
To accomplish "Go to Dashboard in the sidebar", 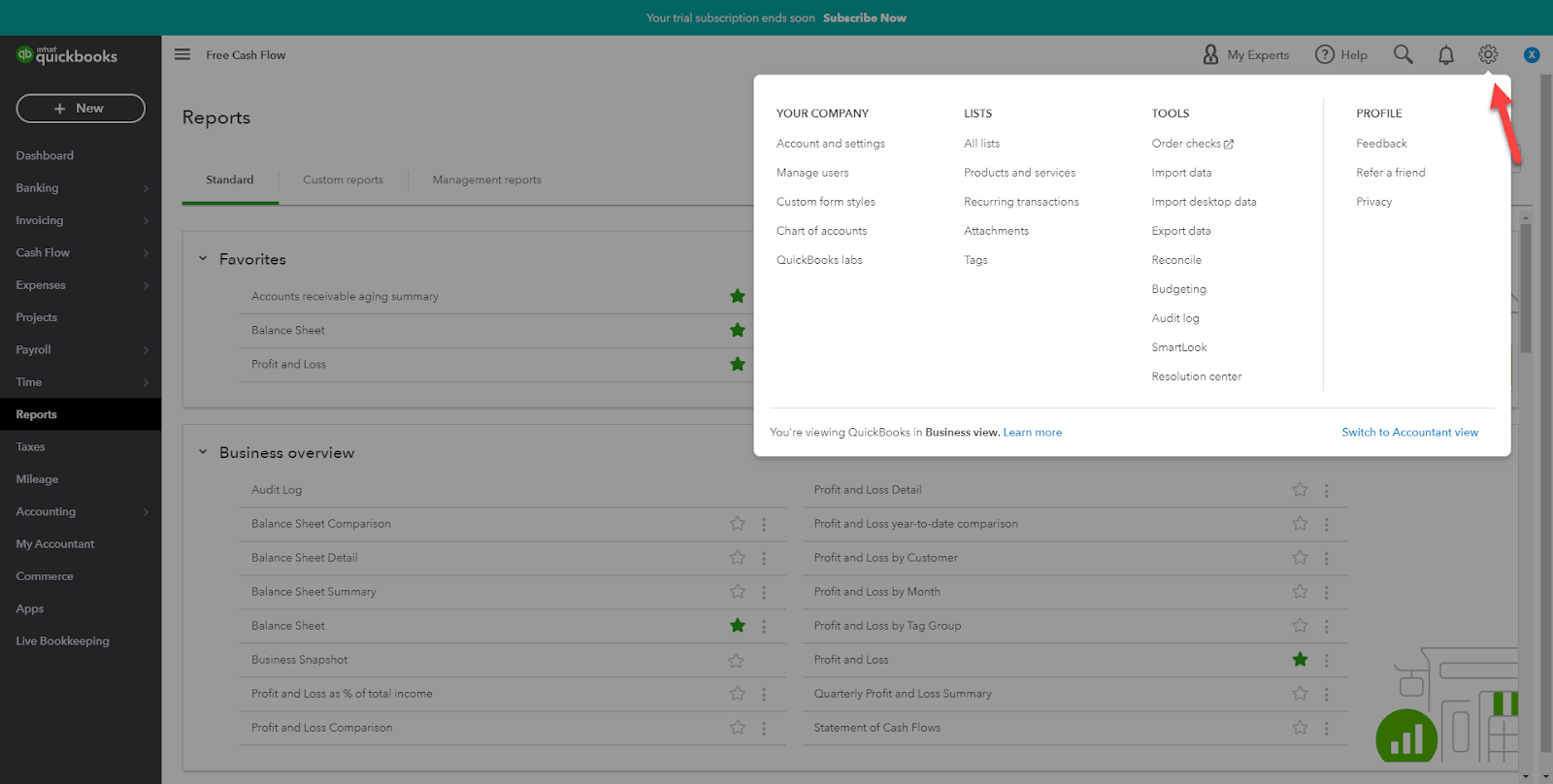I will 45,155.
